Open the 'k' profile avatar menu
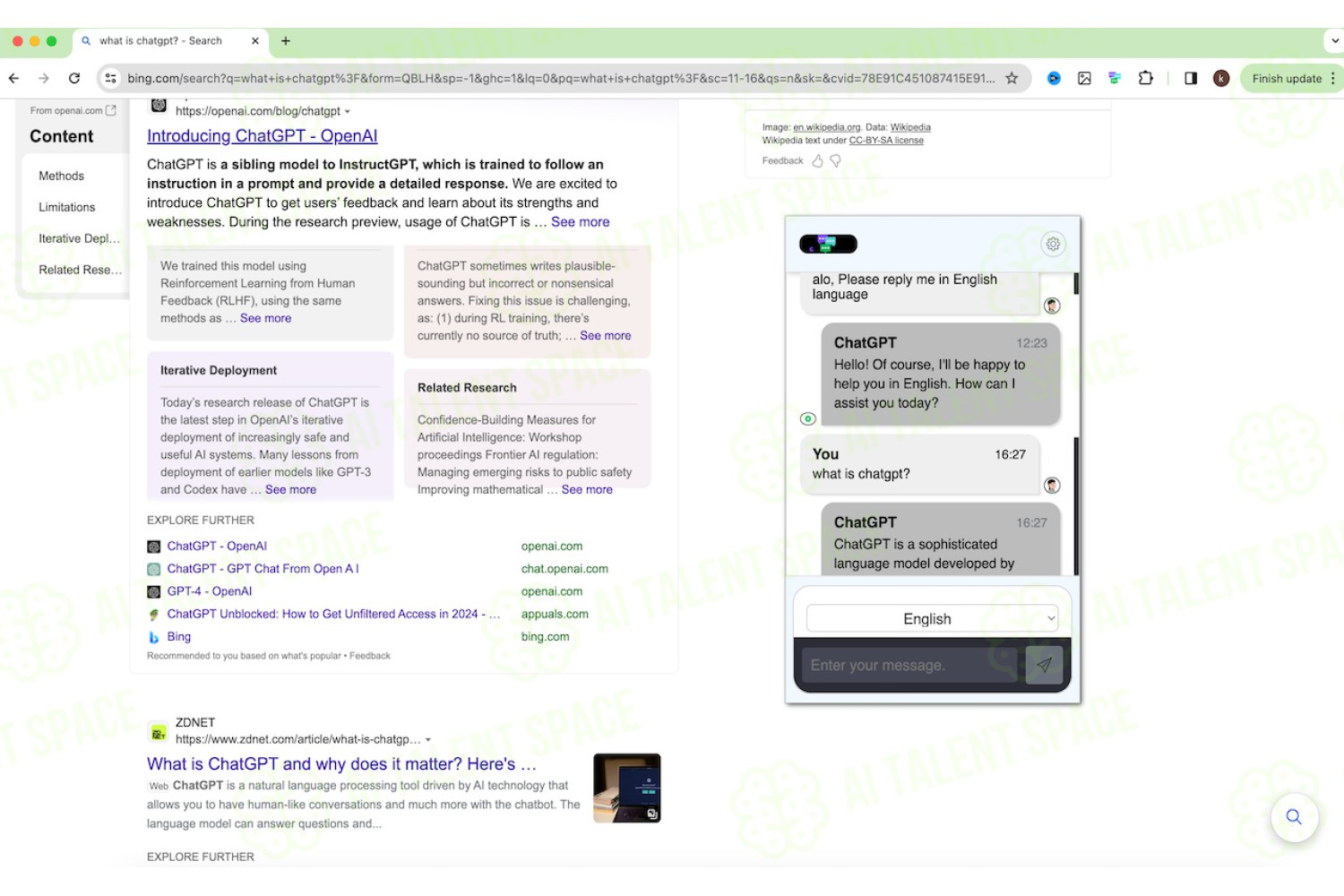This screenshot has height=896, width=1344. [1221, 78]
